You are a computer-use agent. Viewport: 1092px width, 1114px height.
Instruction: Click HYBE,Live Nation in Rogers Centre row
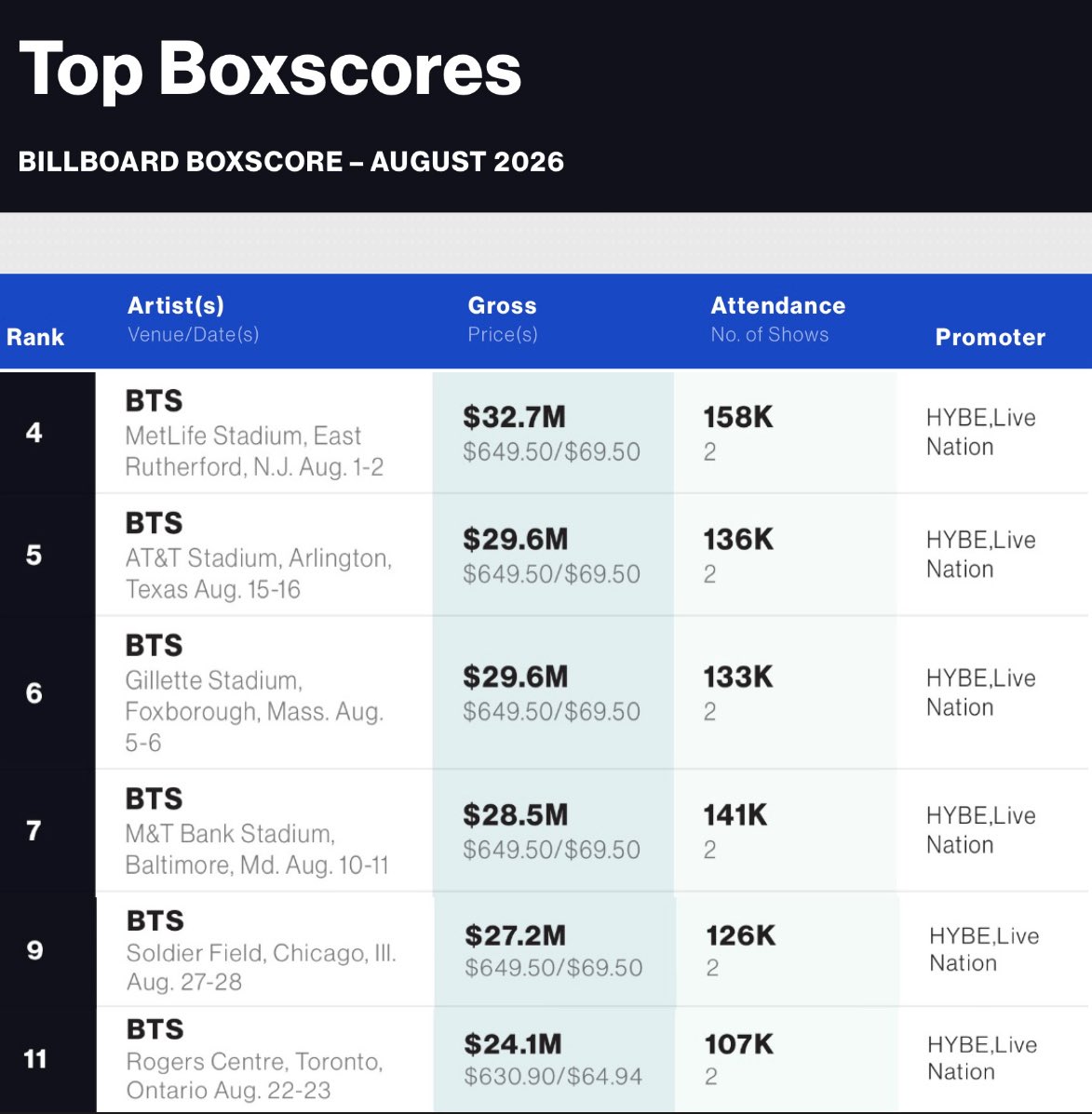click(982, 1058)
